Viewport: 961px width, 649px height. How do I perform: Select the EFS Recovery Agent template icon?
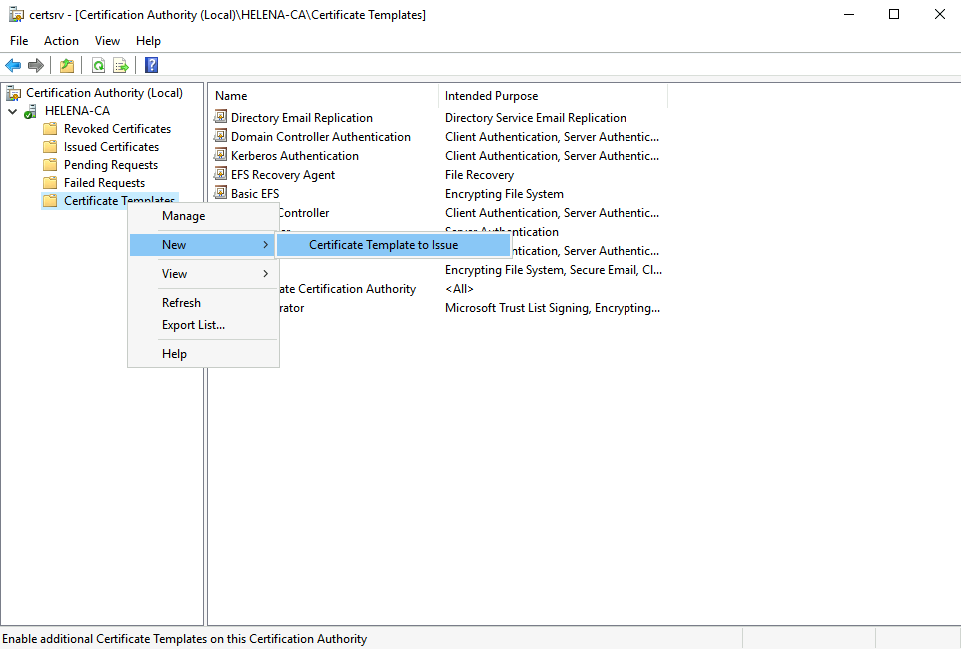pyautogui.click(x=221, y=175)
